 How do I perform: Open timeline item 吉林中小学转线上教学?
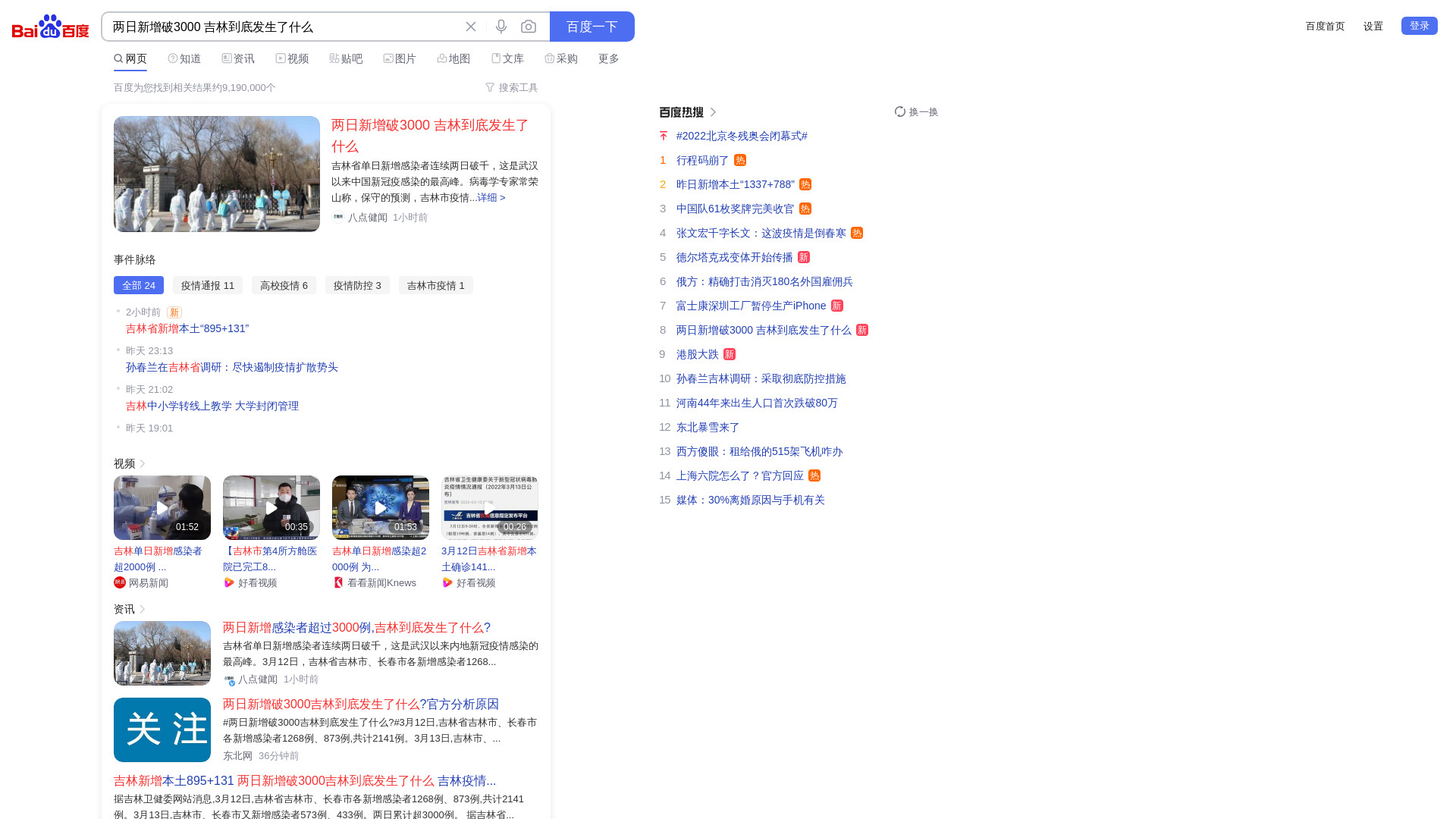tap(212, 406)
